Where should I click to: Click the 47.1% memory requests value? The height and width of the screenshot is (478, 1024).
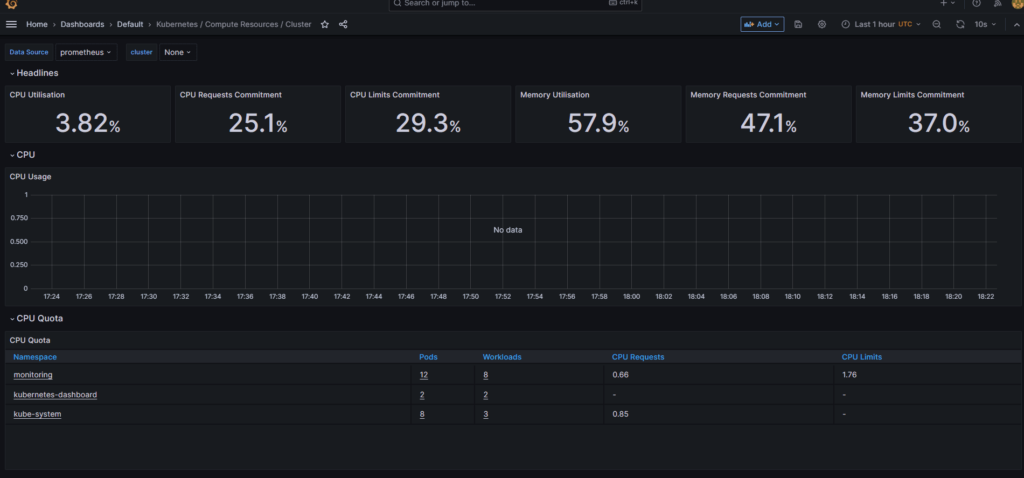click(x=769, y=123)
